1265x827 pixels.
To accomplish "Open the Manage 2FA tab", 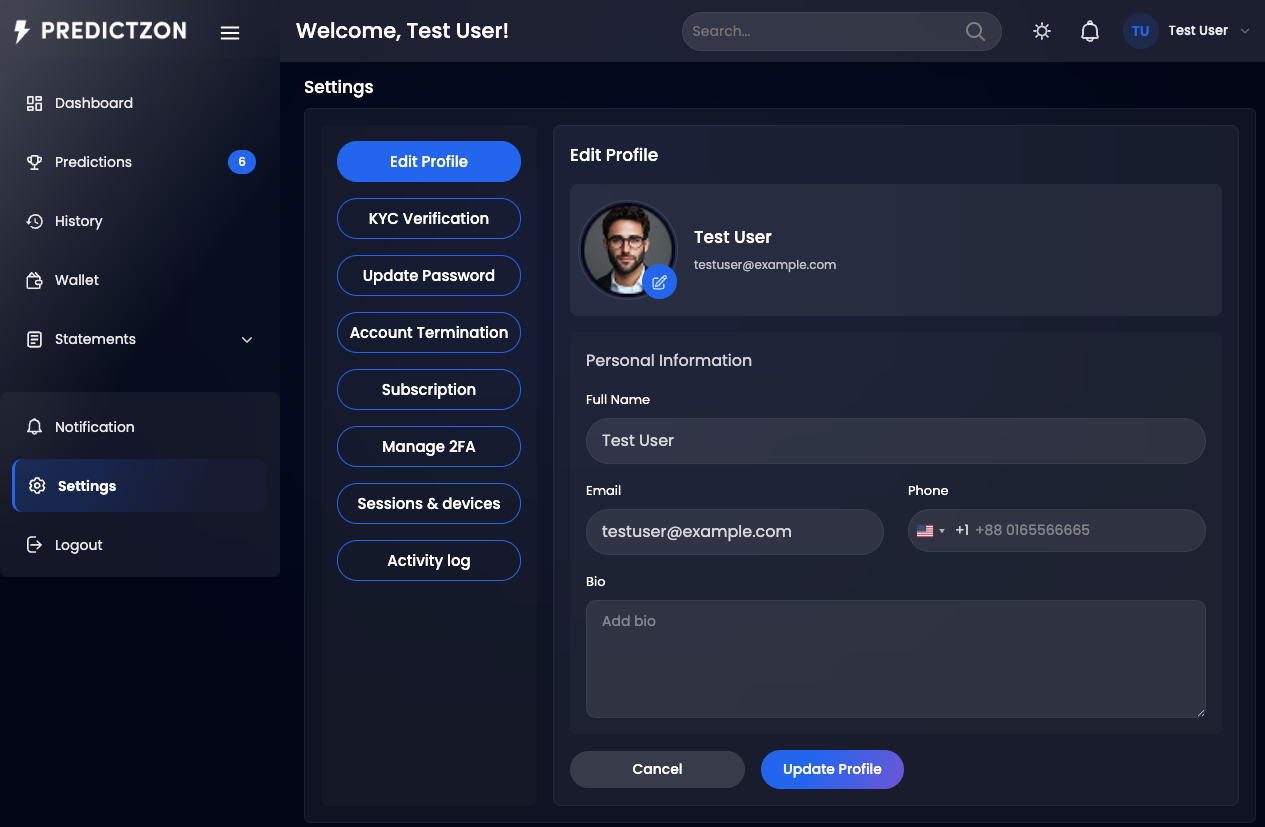I will click(429, 447).
